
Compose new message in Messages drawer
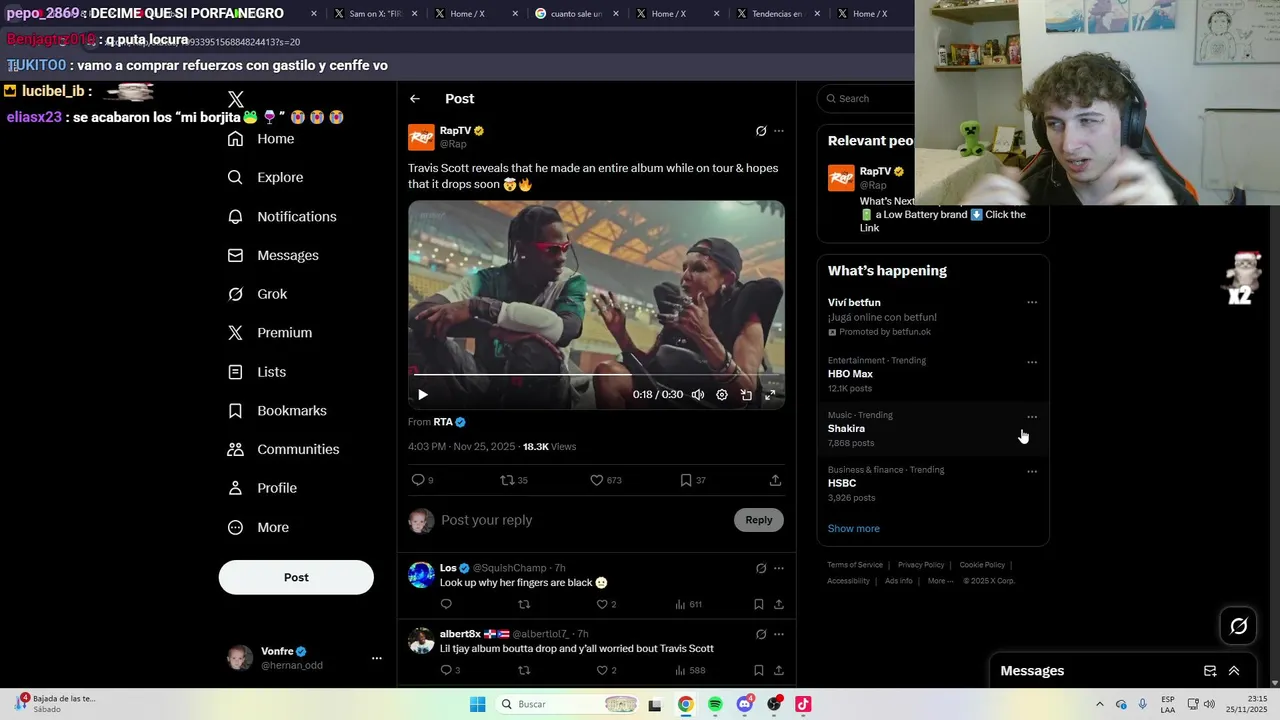coord(1210,671)
